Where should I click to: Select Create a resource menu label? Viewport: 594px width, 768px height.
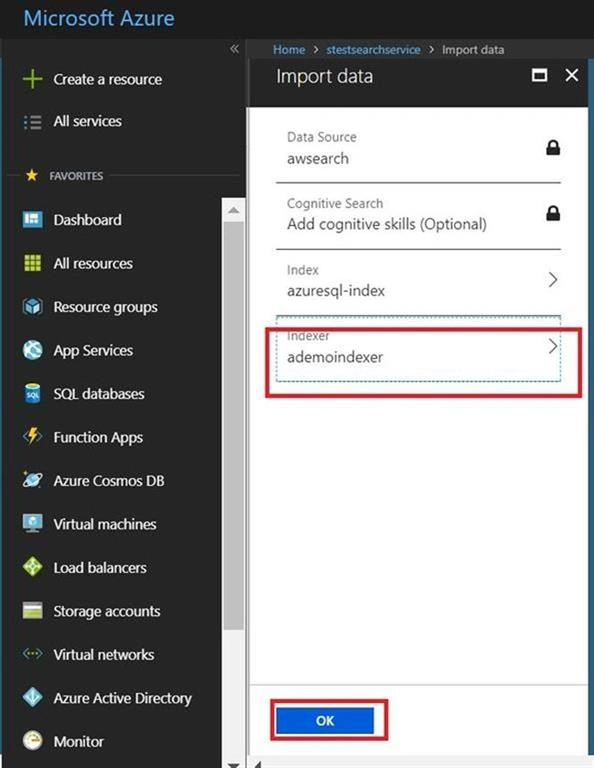coord(108,79)
